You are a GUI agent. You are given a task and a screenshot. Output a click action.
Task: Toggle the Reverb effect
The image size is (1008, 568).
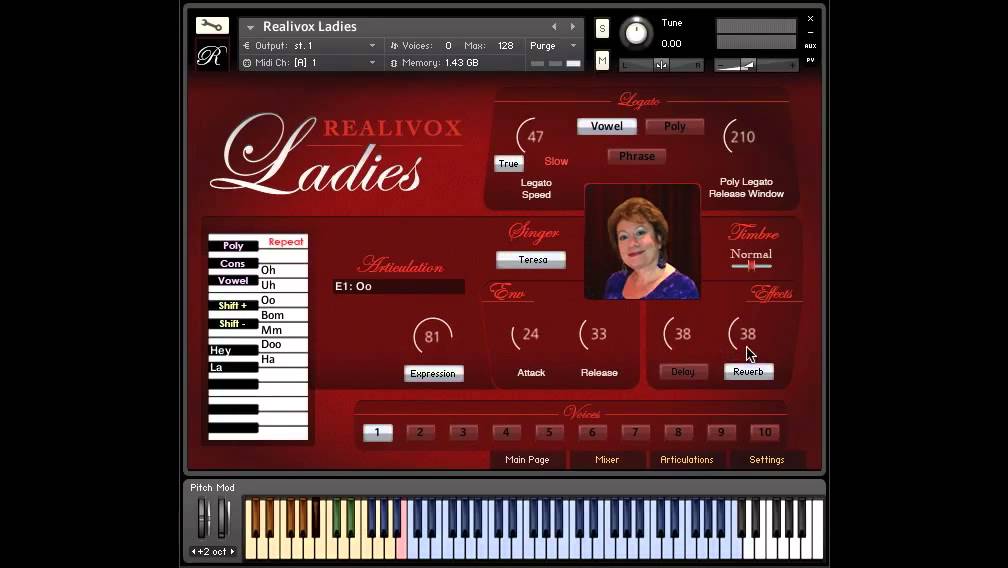(x=748, y=371)
